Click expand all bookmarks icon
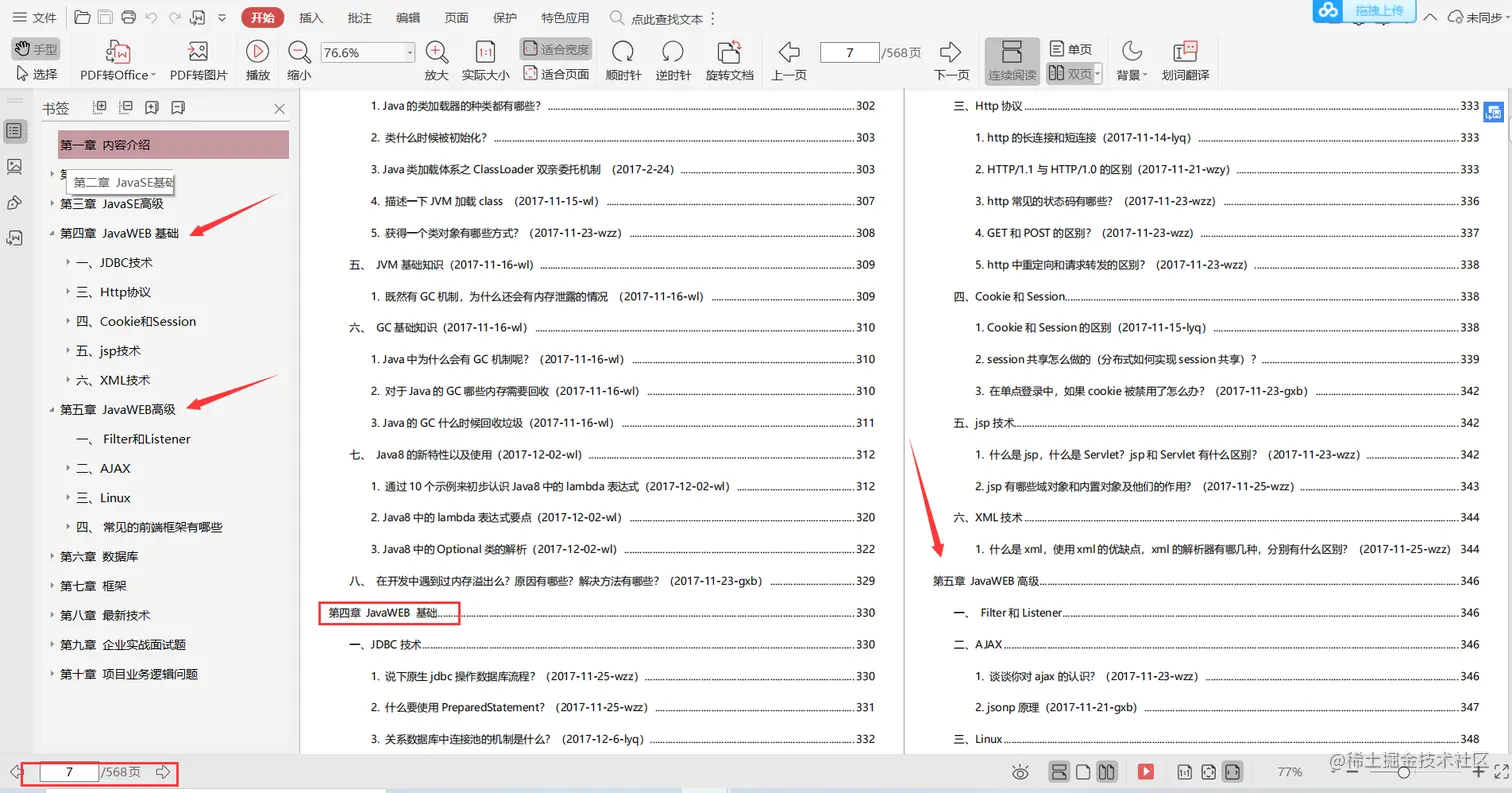Image resolution: width=1512 pixels, height=793 pixels. point(100,107)
